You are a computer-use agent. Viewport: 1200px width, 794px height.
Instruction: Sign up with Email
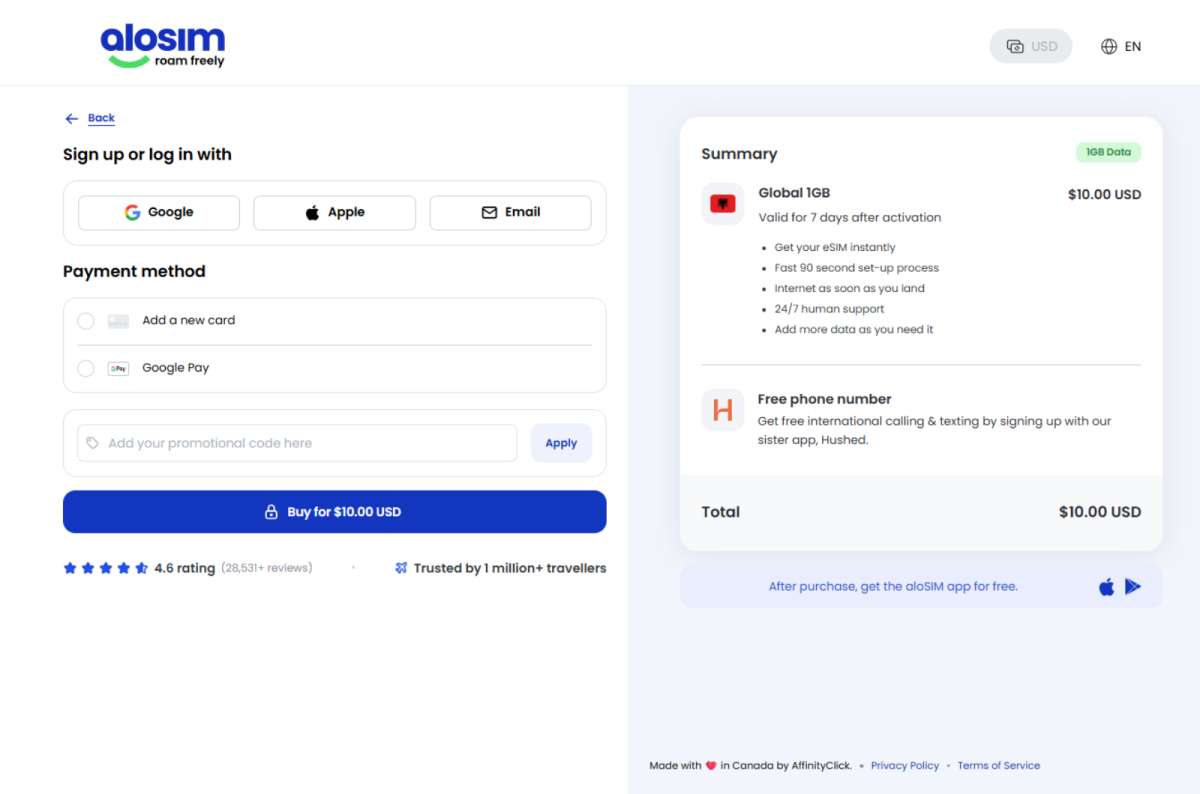coord(510,212)
